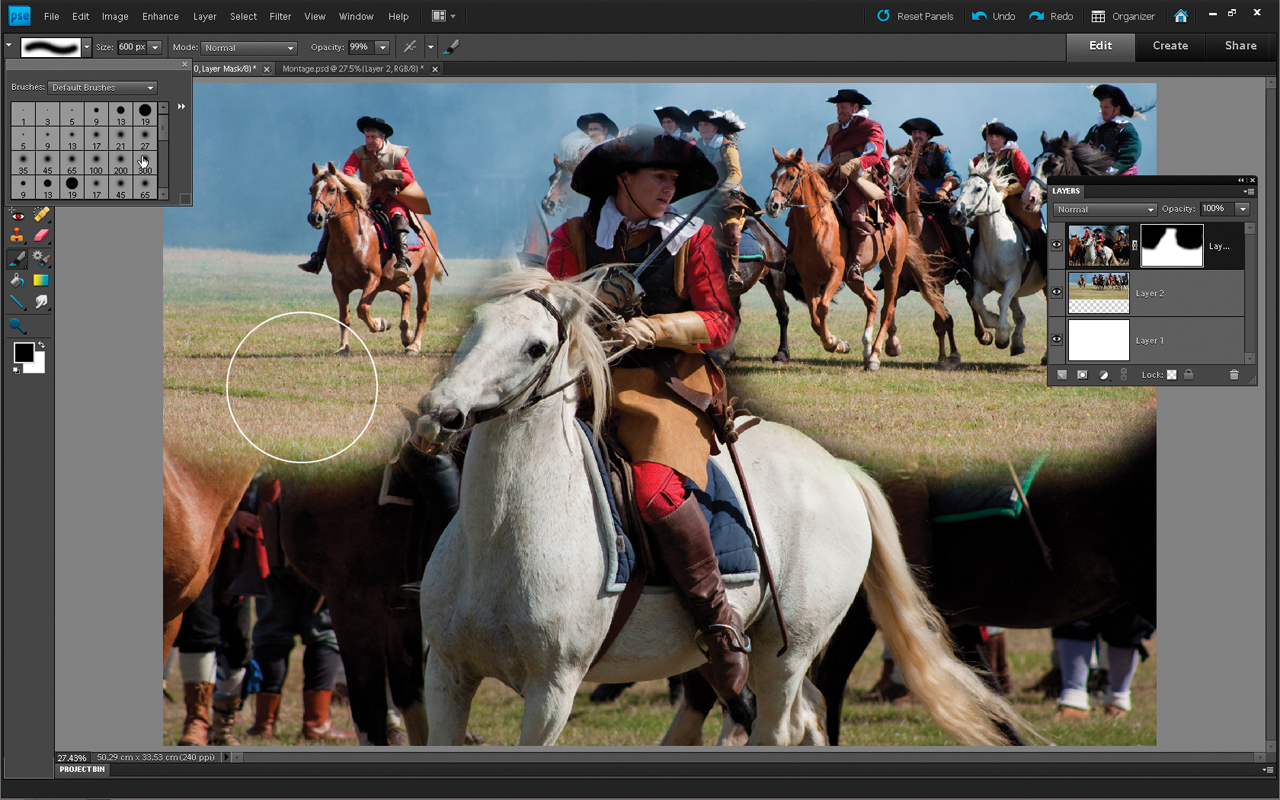The image size is (1280, 800).
Task: Click the black foreground color swatch
Action: [23, 352]
